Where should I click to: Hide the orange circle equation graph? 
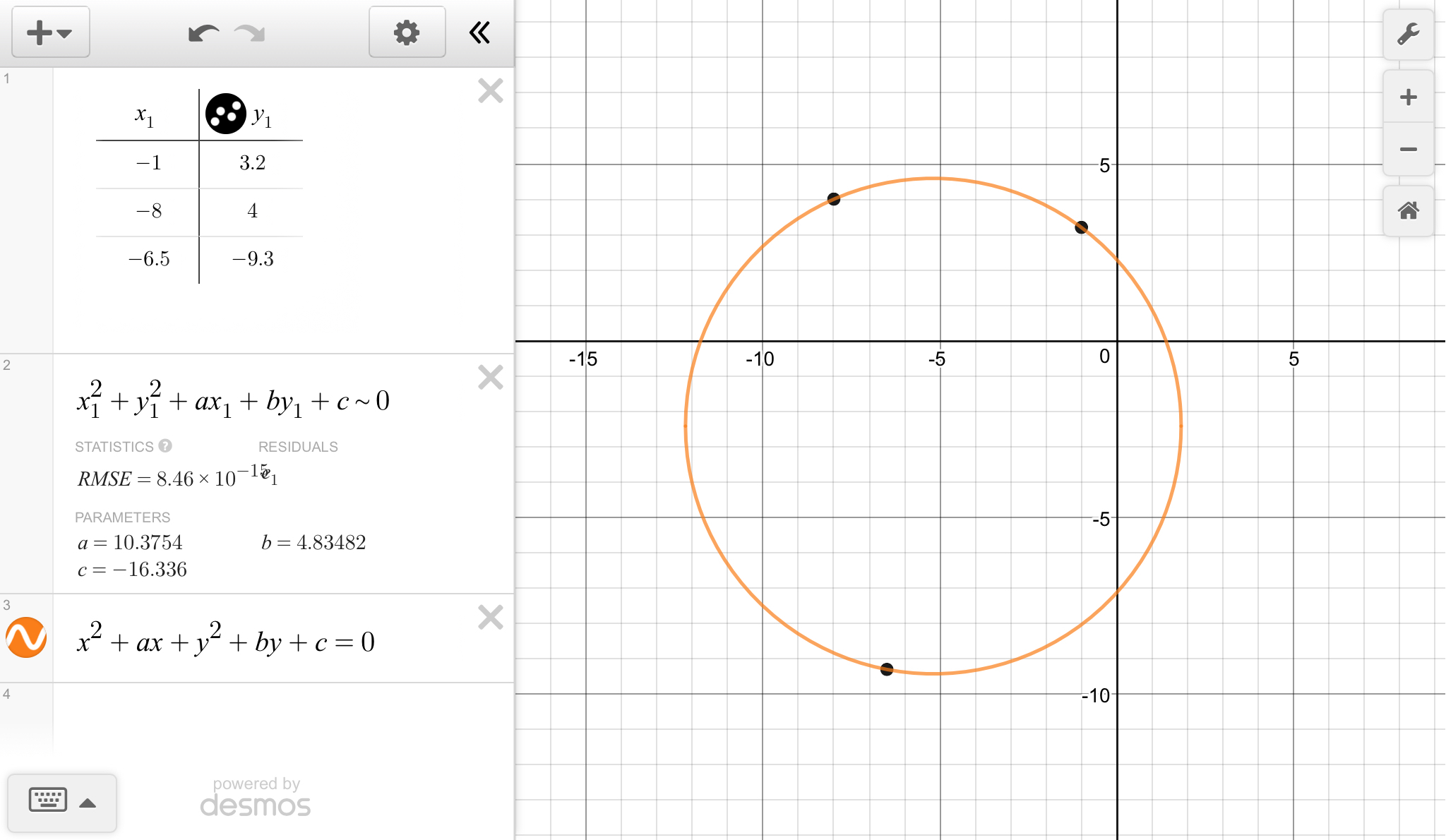(26, 637)
